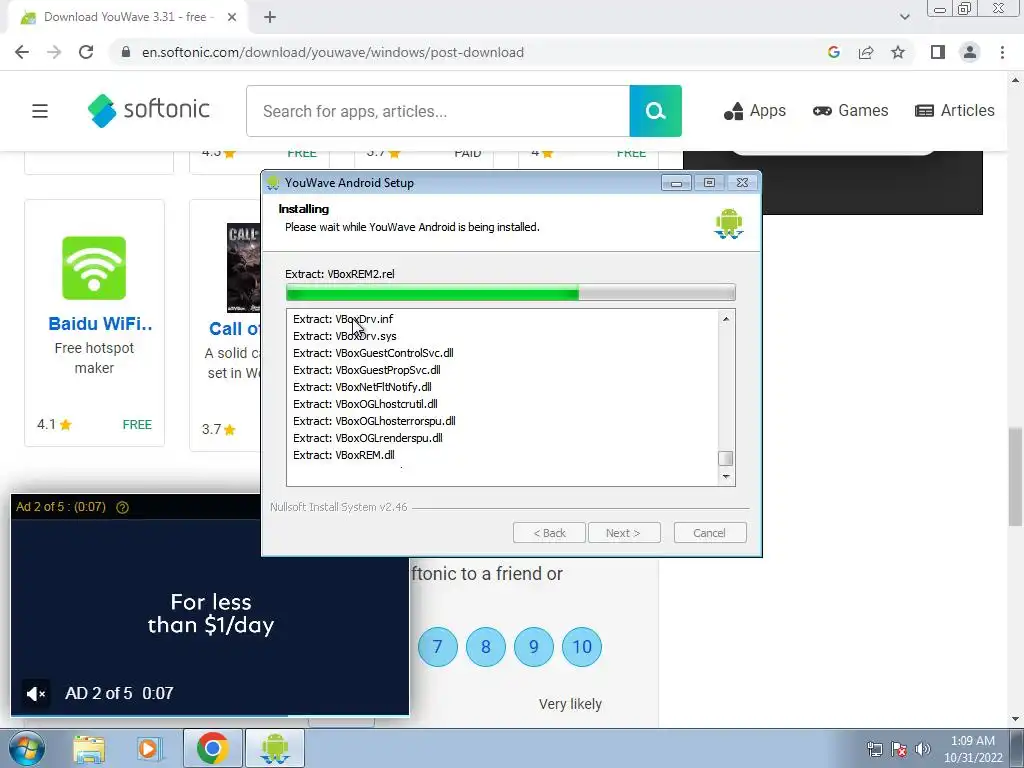The width and height of the screenshot is (1024, 768).
Task: Open the Apps menu
Action: click(755, 111)
